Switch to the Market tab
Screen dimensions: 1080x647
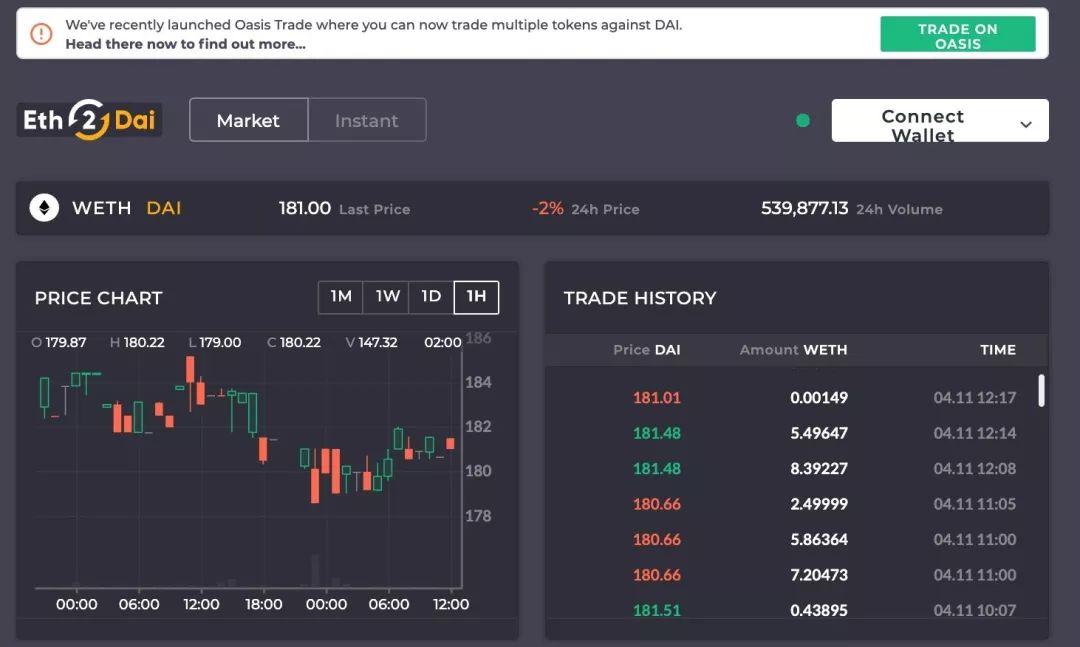(x=249, y=121)
